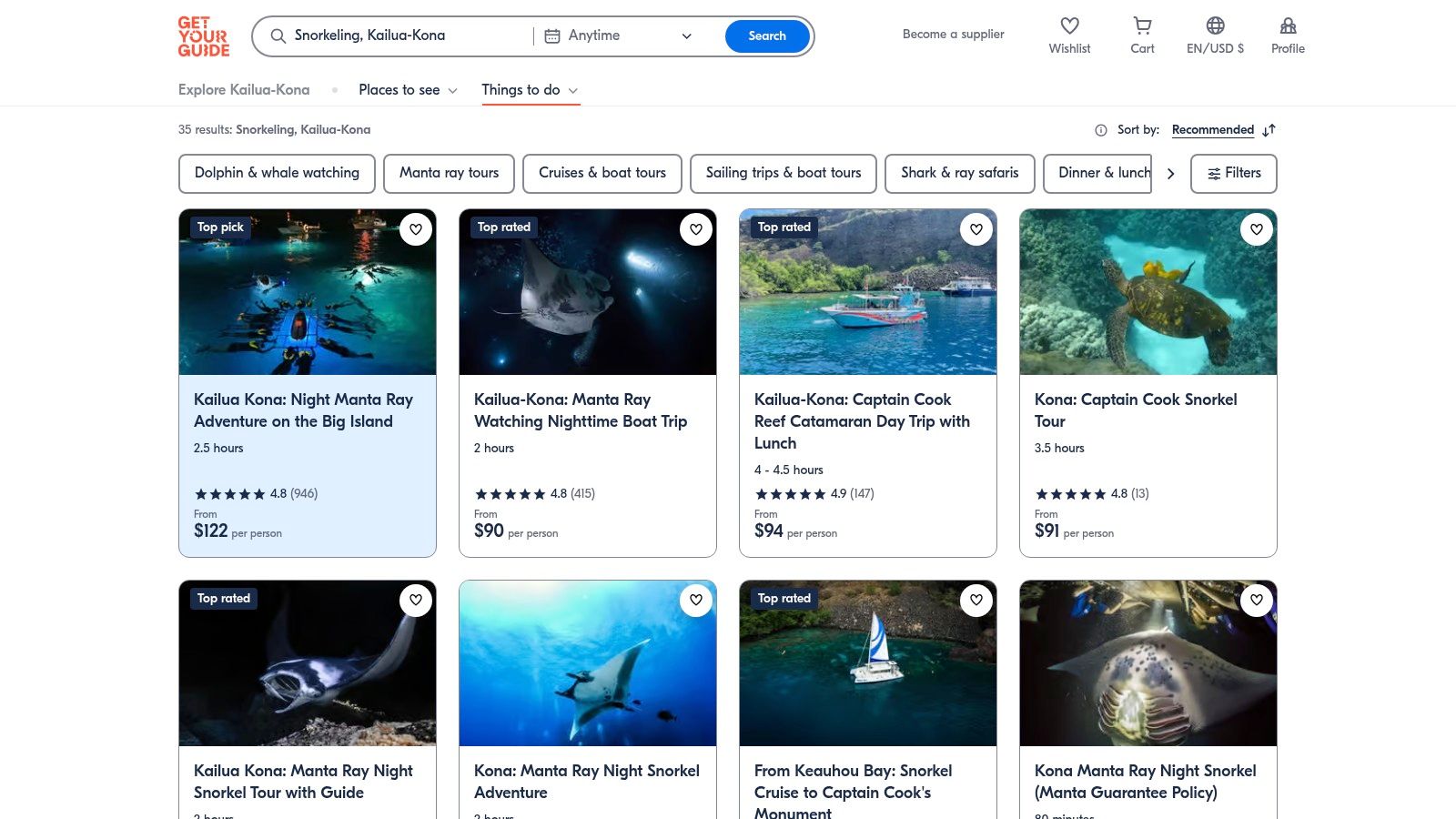The height and width of the screenshot is (819, 1456).
Task: Open the Filters button
Action: 1234,174
